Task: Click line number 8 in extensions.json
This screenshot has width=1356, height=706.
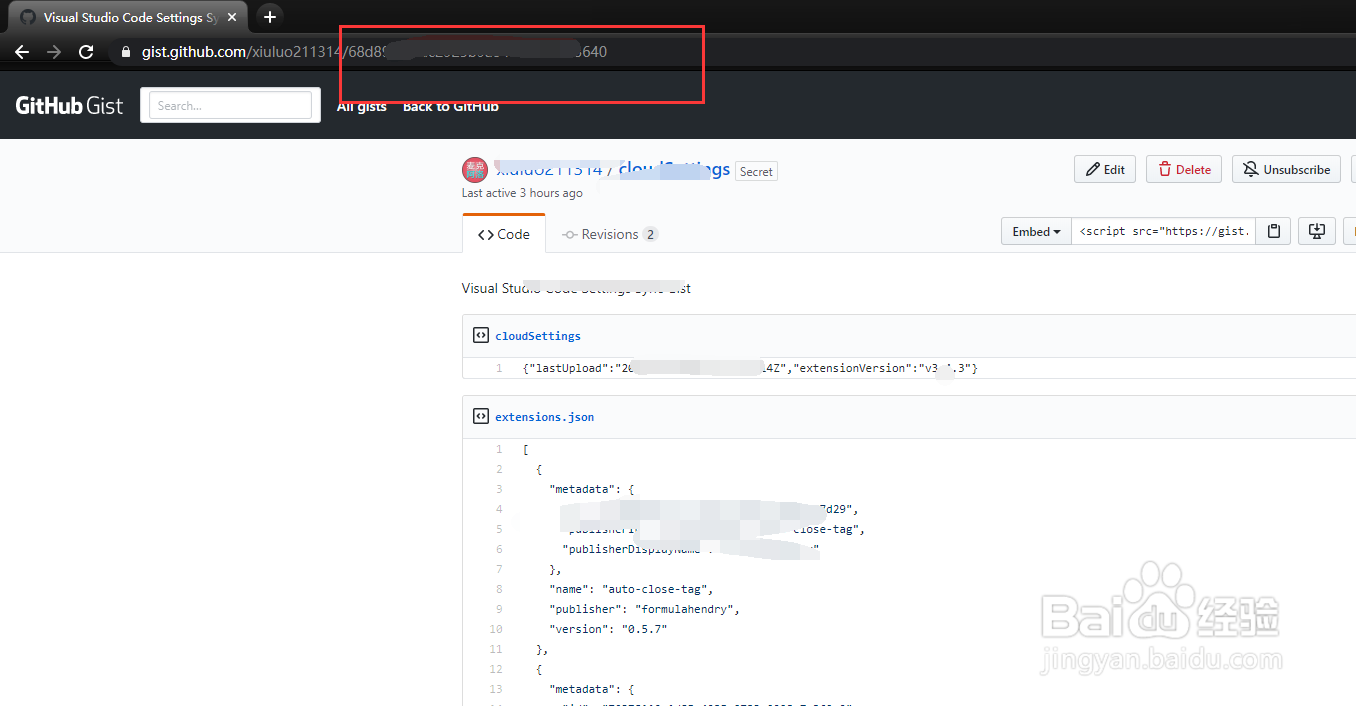Action: (x=499, y=589)
